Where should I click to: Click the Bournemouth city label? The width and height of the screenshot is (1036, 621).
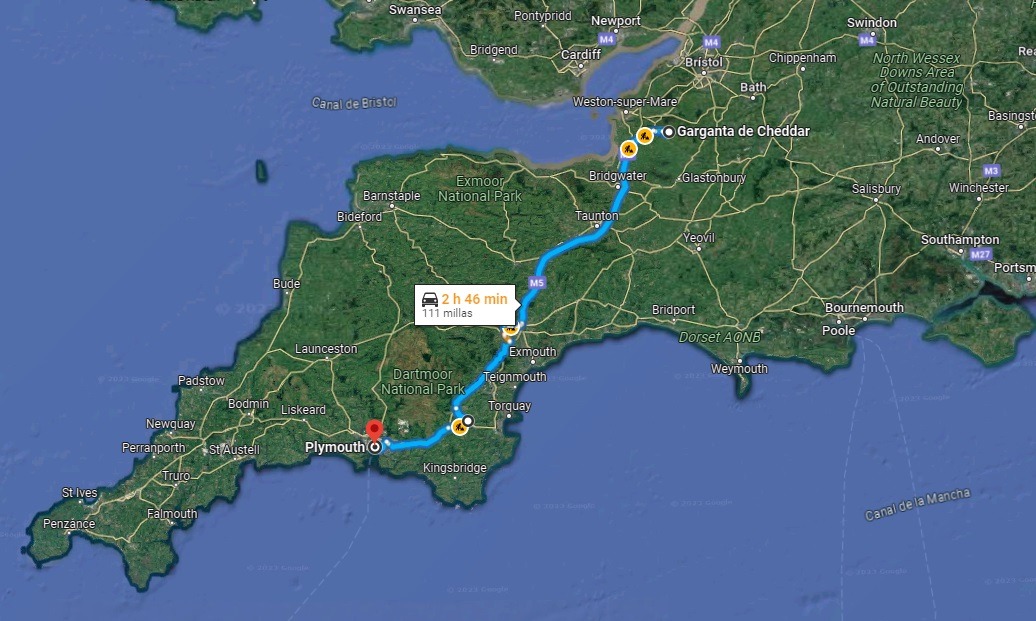point(864,308)
